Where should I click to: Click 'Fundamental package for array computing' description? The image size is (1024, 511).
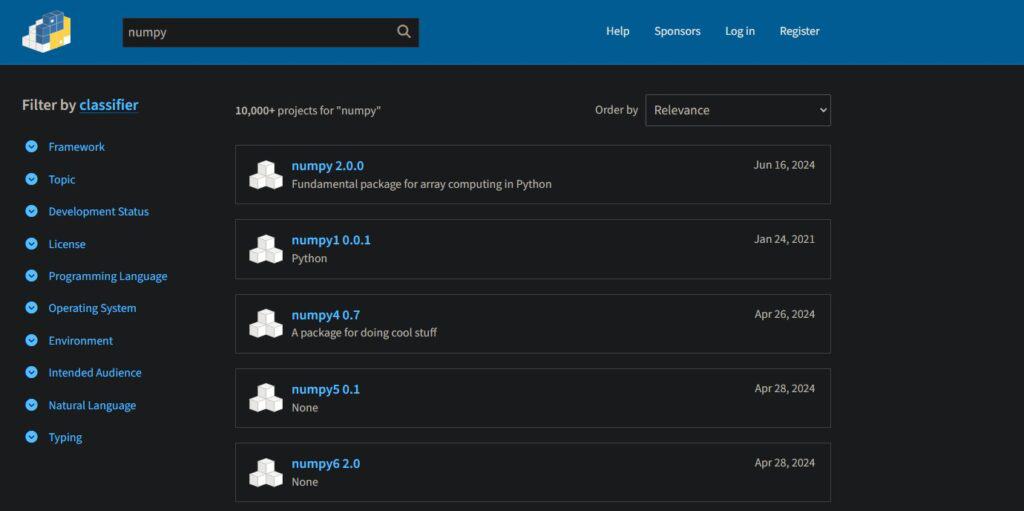pyautogui.click(x=421, y=184)
